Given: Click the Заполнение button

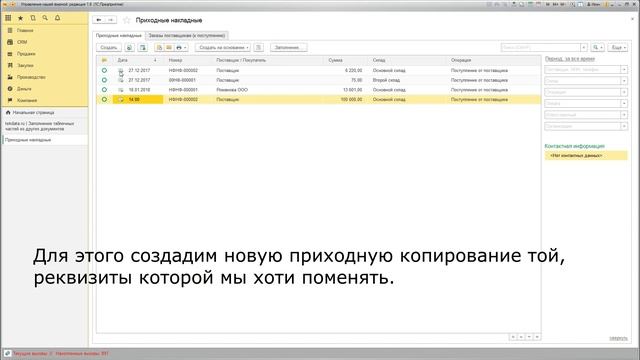Looking at the screenshot, I should pos(289,47).
